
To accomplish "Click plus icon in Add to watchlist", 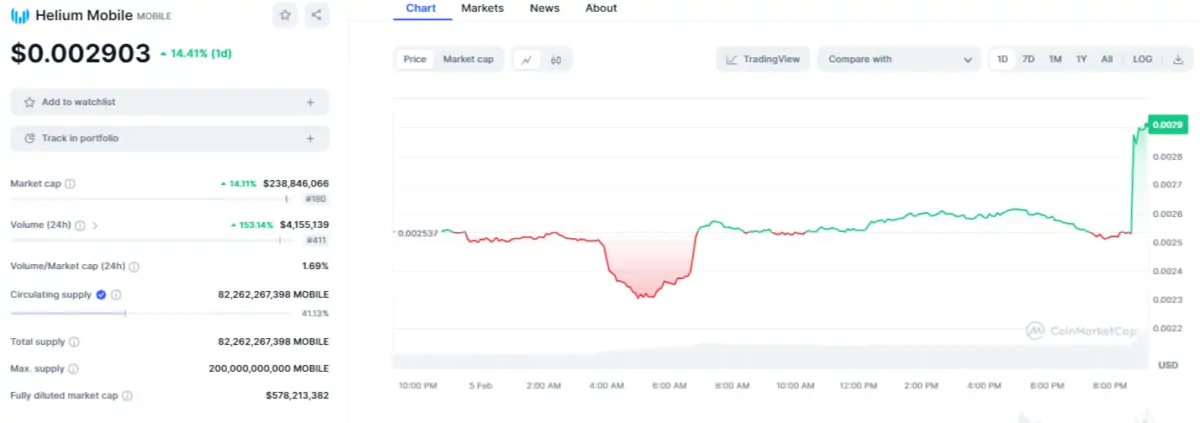I will pos(310,102).
